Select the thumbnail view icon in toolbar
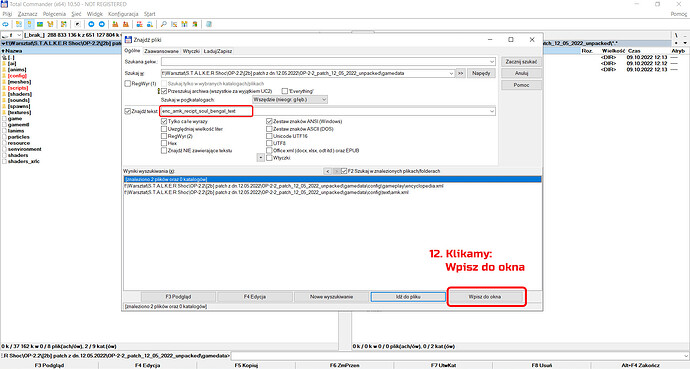The height and width of the screenshot is (369, 690). [x=40, y=24]
